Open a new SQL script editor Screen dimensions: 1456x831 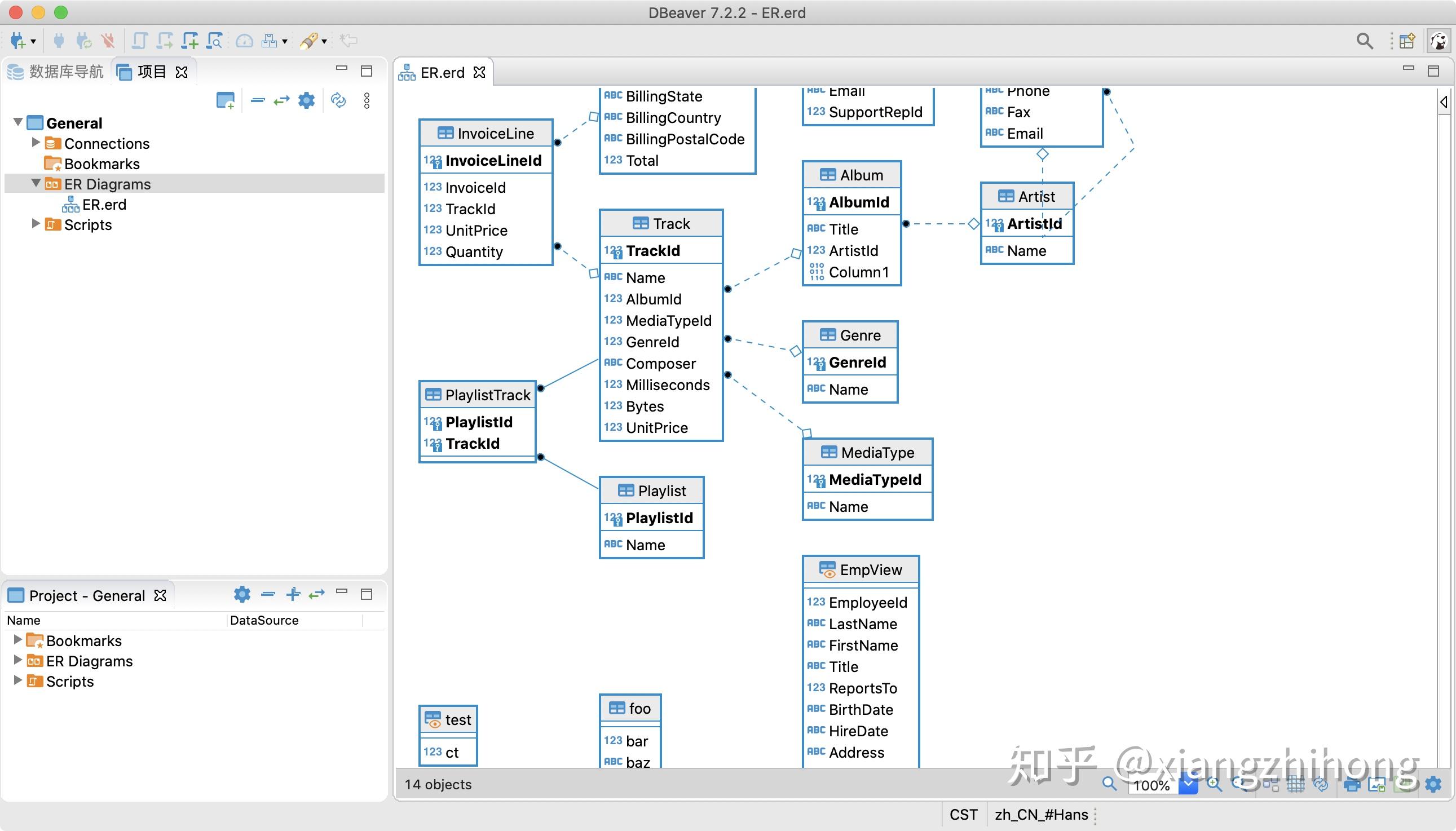[189, 41]
